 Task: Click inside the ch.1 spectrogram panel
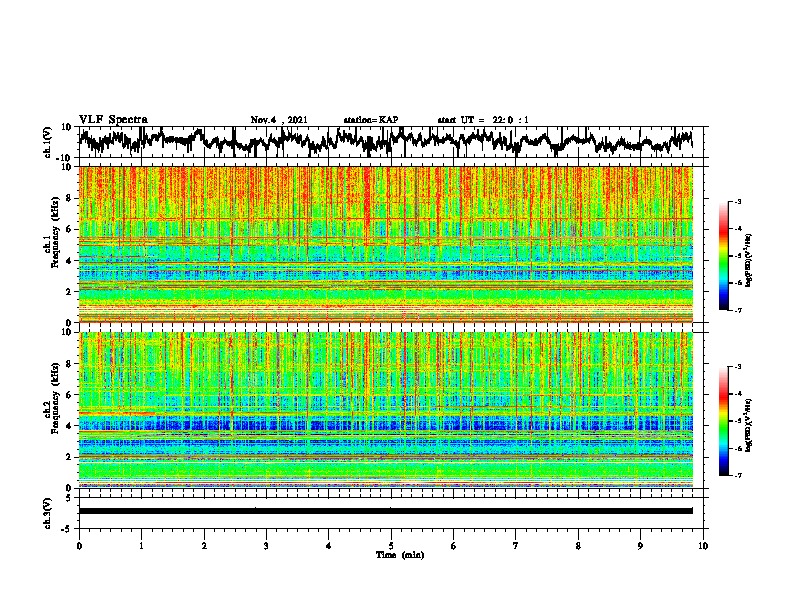point(385,244)
